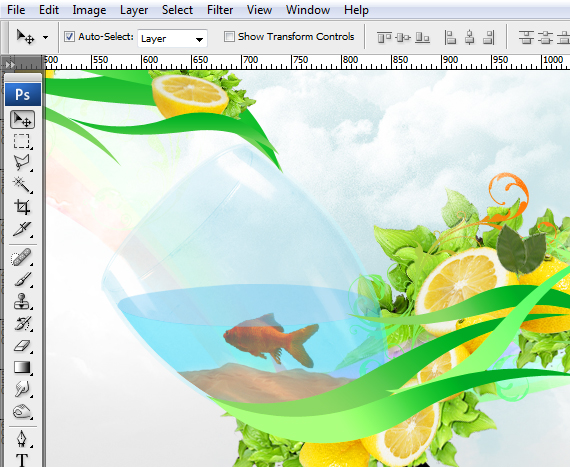Choose the Clone Stamp tool

[x=22, y=301]
